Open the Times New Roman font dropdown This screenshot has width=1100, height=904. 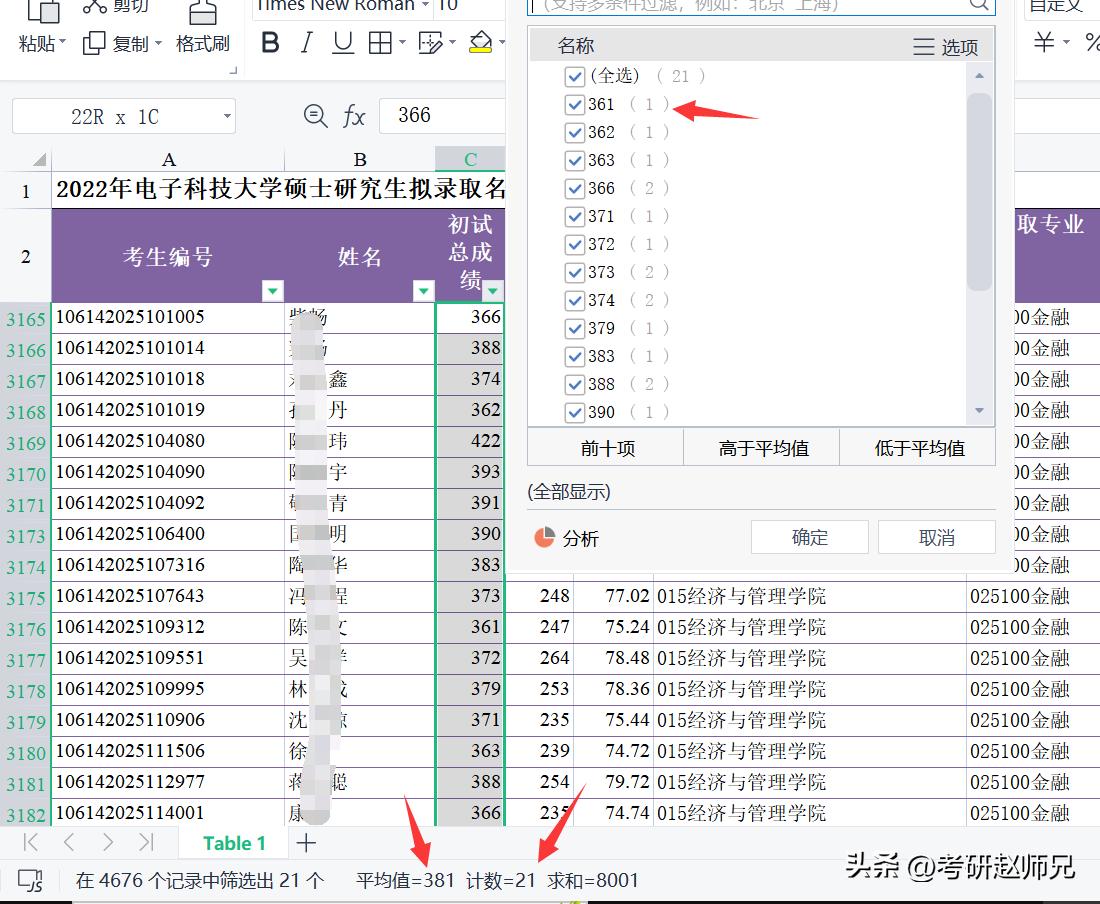[x=425, y=5]
